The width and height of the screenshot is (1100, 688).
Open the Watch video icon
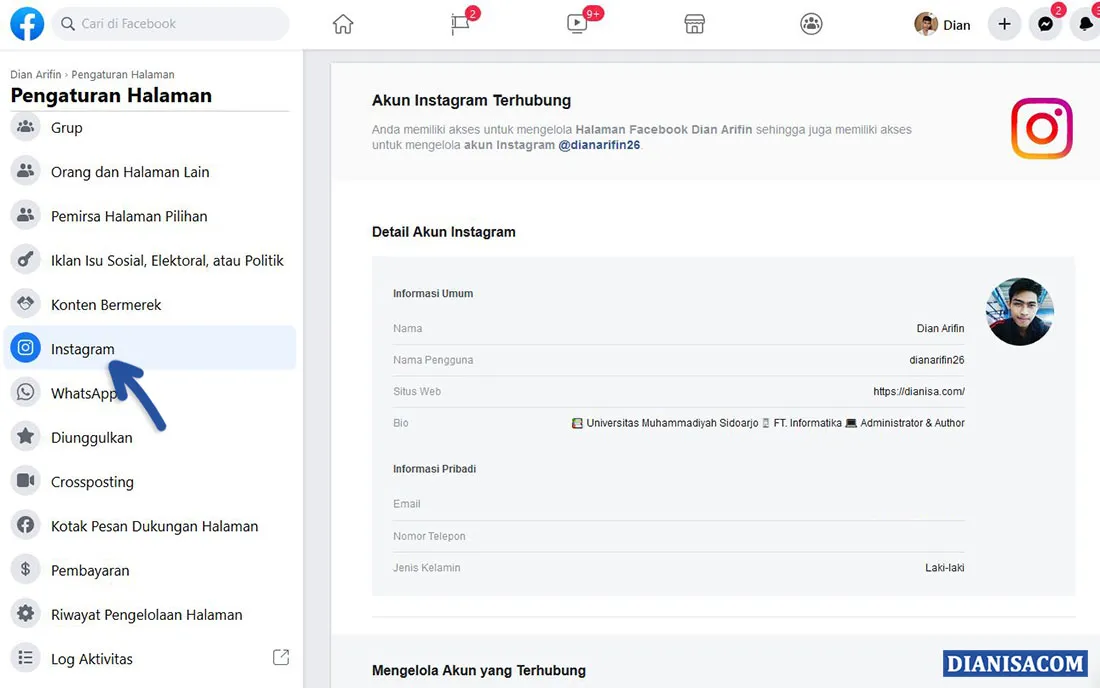click(x=576, y=23)
